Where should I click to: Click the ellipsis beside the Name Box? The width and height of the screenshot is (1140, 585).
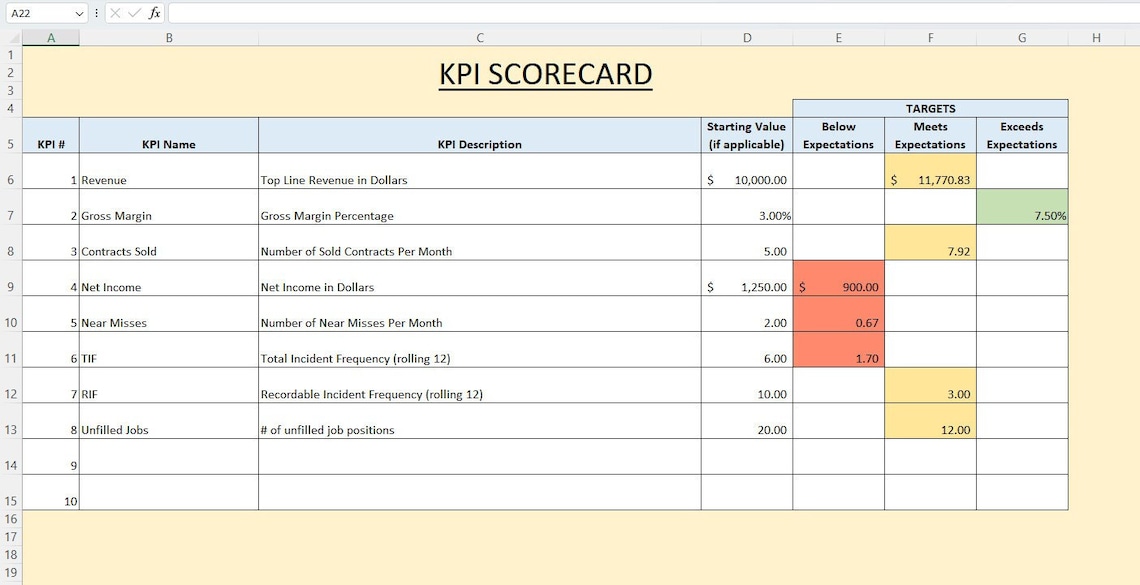pyautogui.click(x=95, y=13)
